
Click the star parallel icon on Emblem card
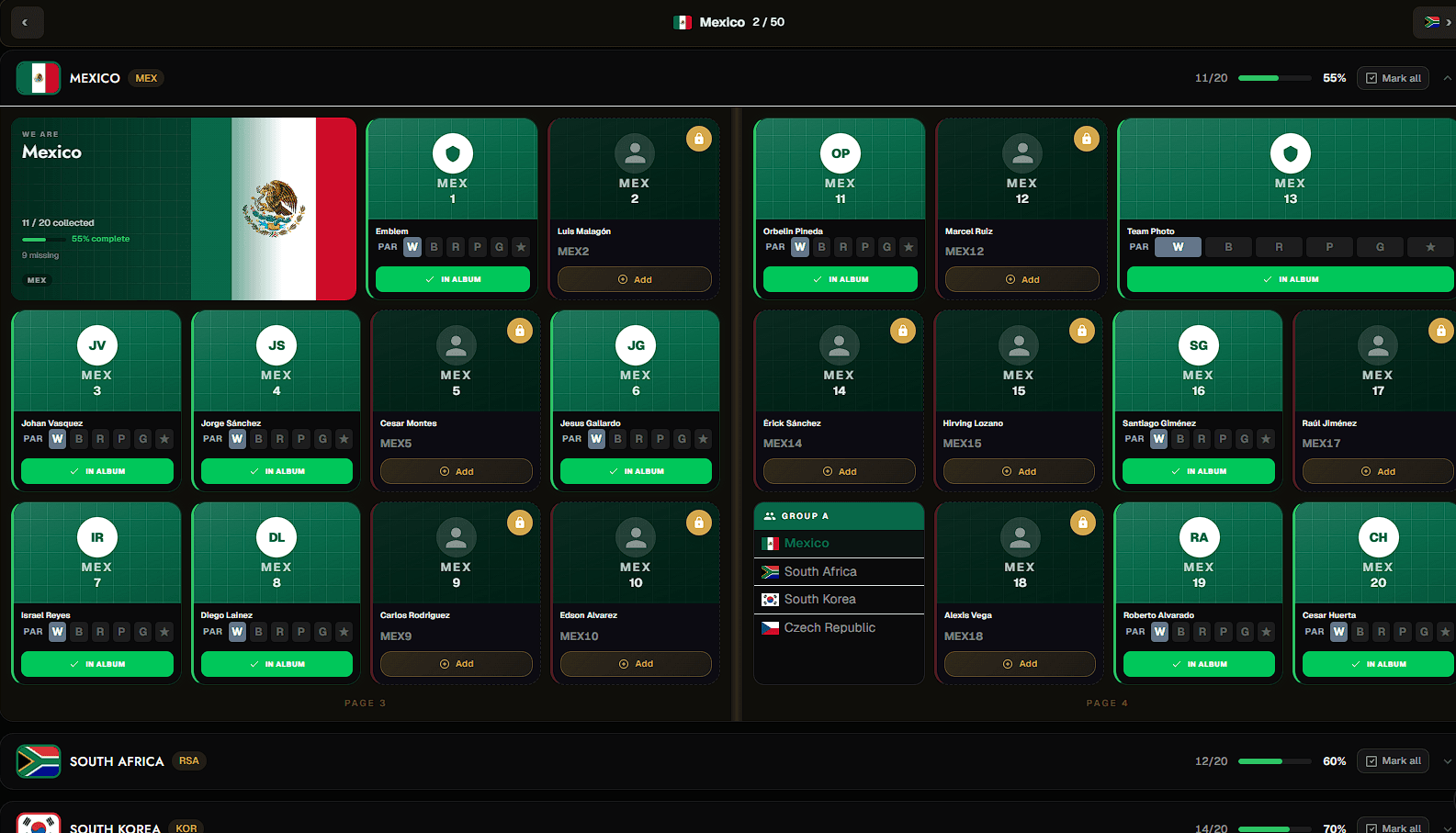point(521,247)
